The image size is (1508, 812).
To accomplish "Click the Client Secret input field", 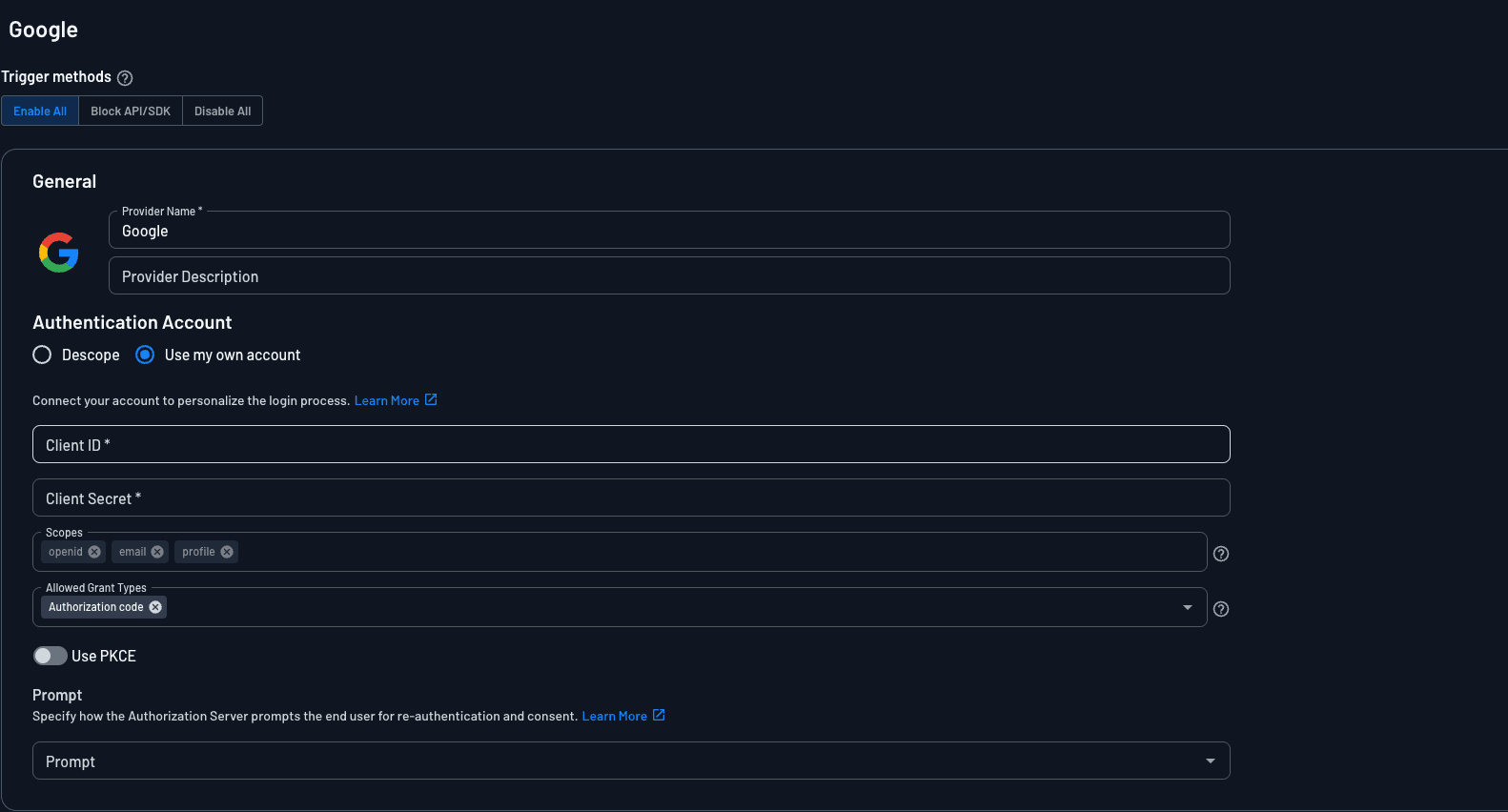I will (x=631, y=497).
